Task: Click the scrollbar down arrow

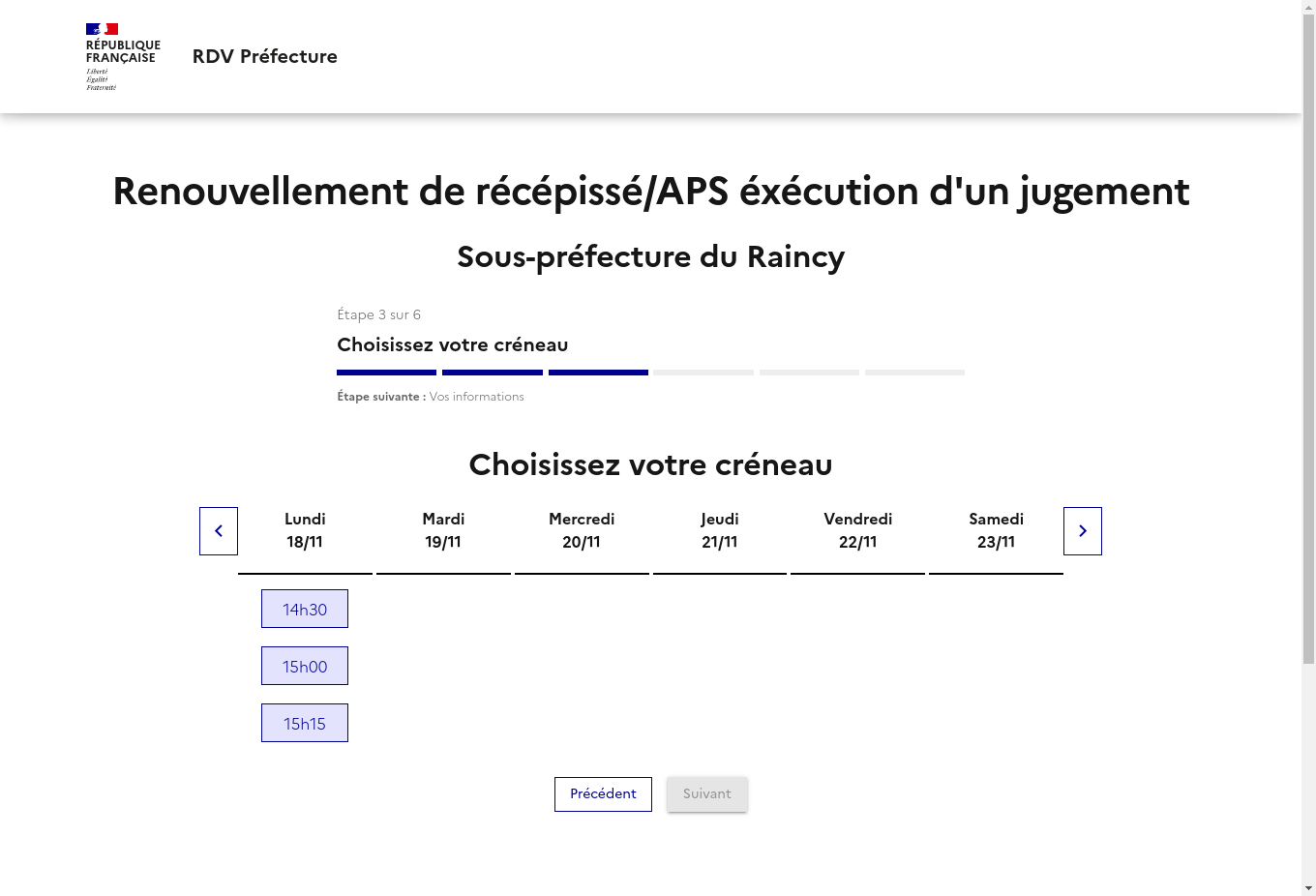Action: [1308, 887]
